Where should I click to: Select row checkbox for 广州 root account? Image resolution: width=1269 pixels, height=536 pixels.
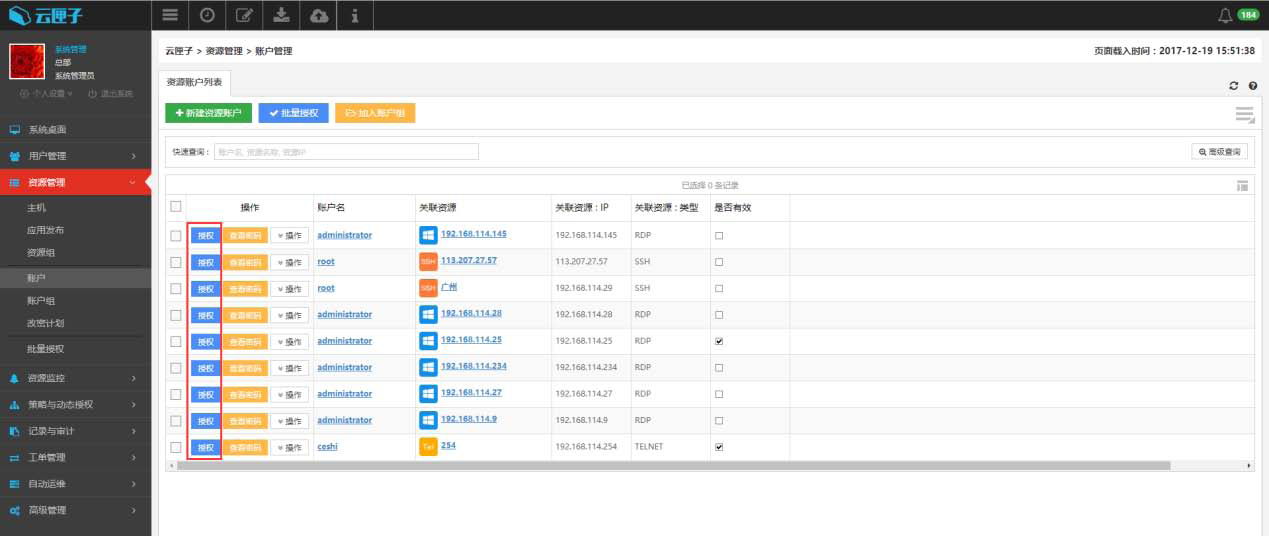point(176,289)
